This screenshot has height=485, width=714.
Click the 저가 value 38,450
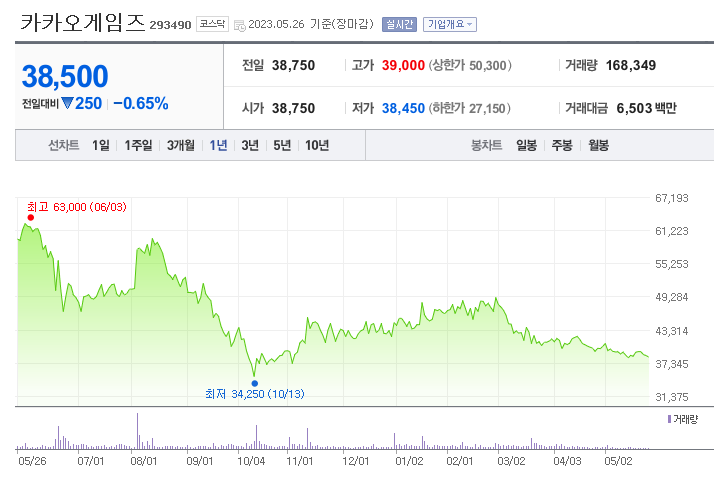pyautogui.click(x=403, y=108)
